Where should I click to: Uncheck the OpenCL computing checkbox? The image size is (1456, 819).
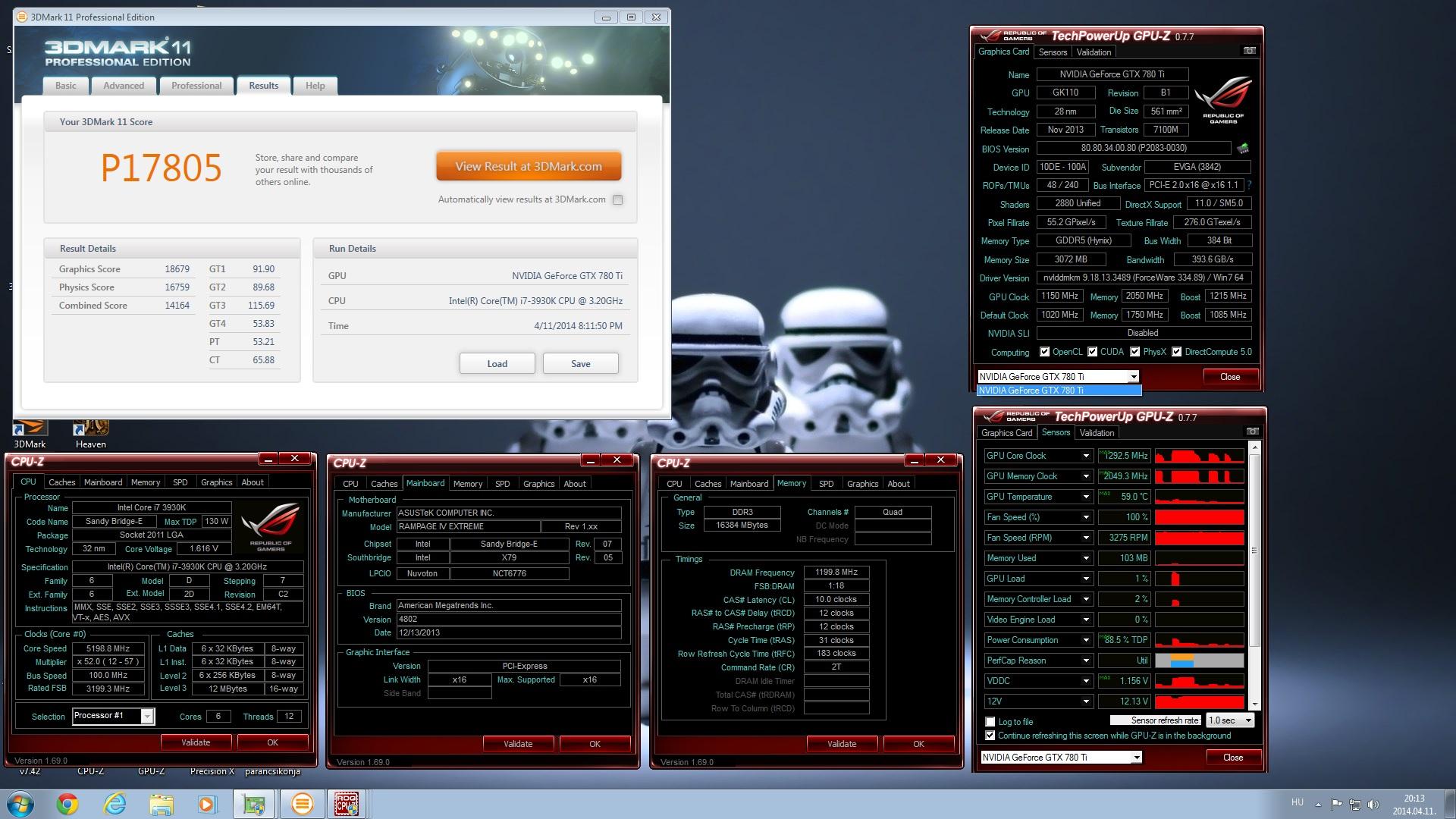tap(1044, 352)
